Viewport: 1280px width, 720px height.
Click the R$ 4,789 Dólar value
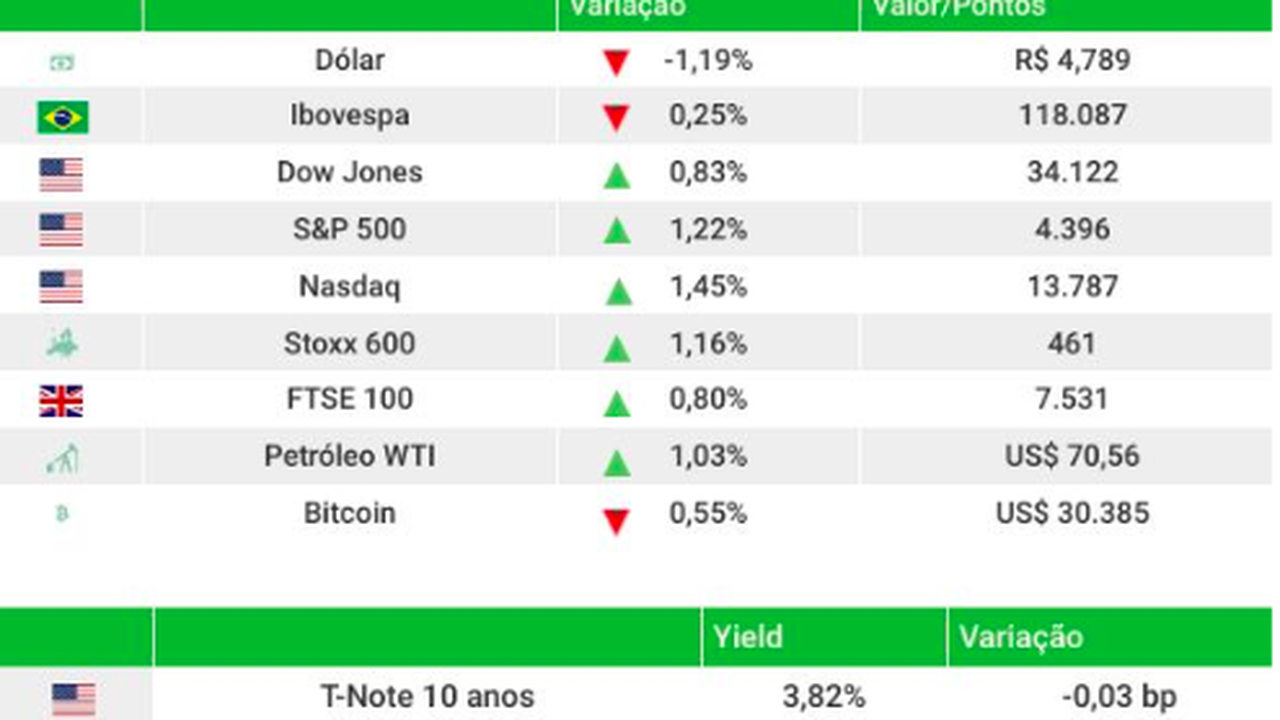[1072, 60]
